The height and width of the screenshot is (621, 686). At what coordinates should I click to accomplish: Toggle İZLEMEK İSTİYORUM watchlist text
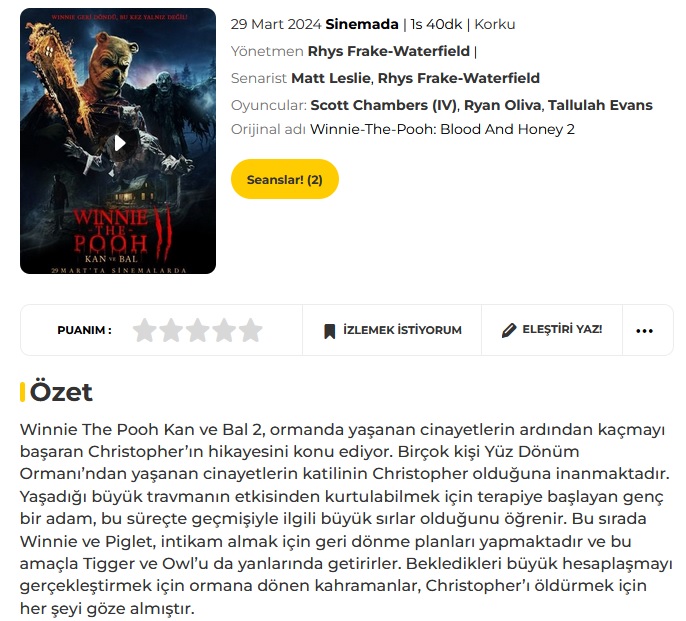click(402, 330)
